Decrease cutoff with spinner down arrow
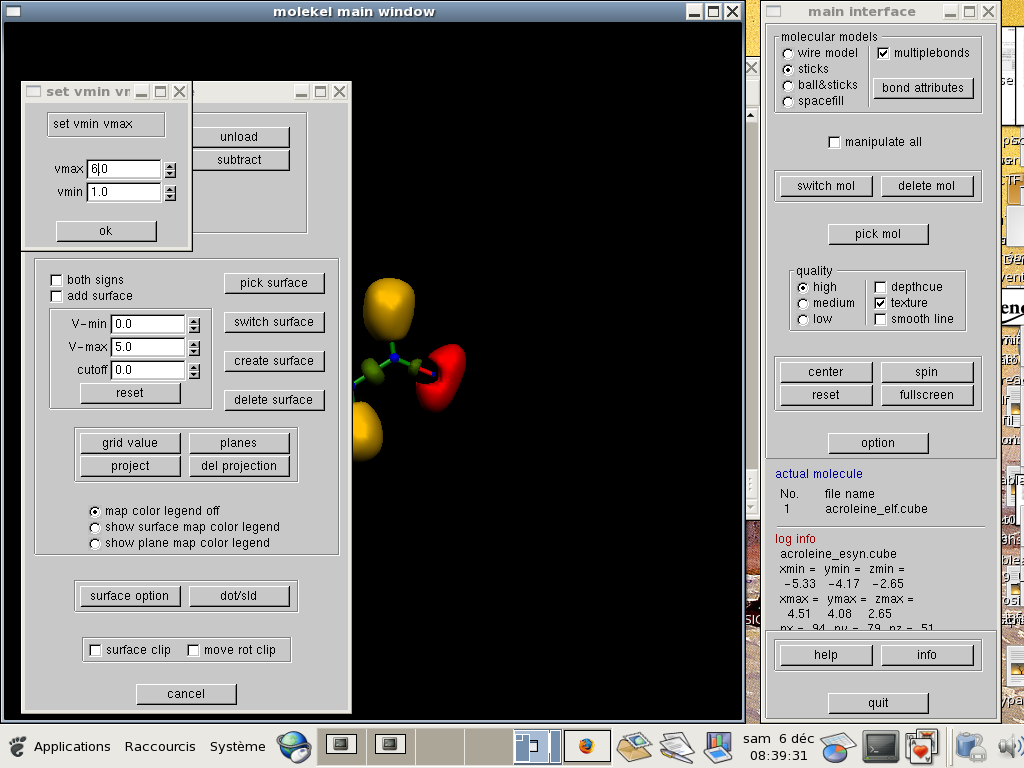This screenshot has width=1024, height=768. tap(194, 375)
